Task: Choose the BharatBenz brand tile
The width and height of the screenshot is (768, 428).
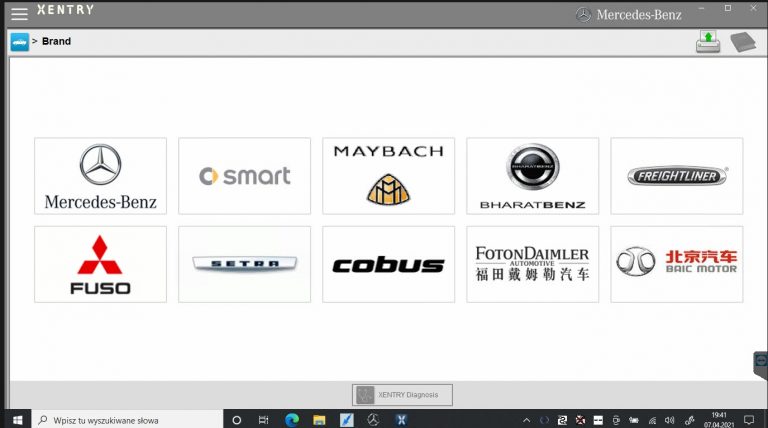Action: (532, 176)
